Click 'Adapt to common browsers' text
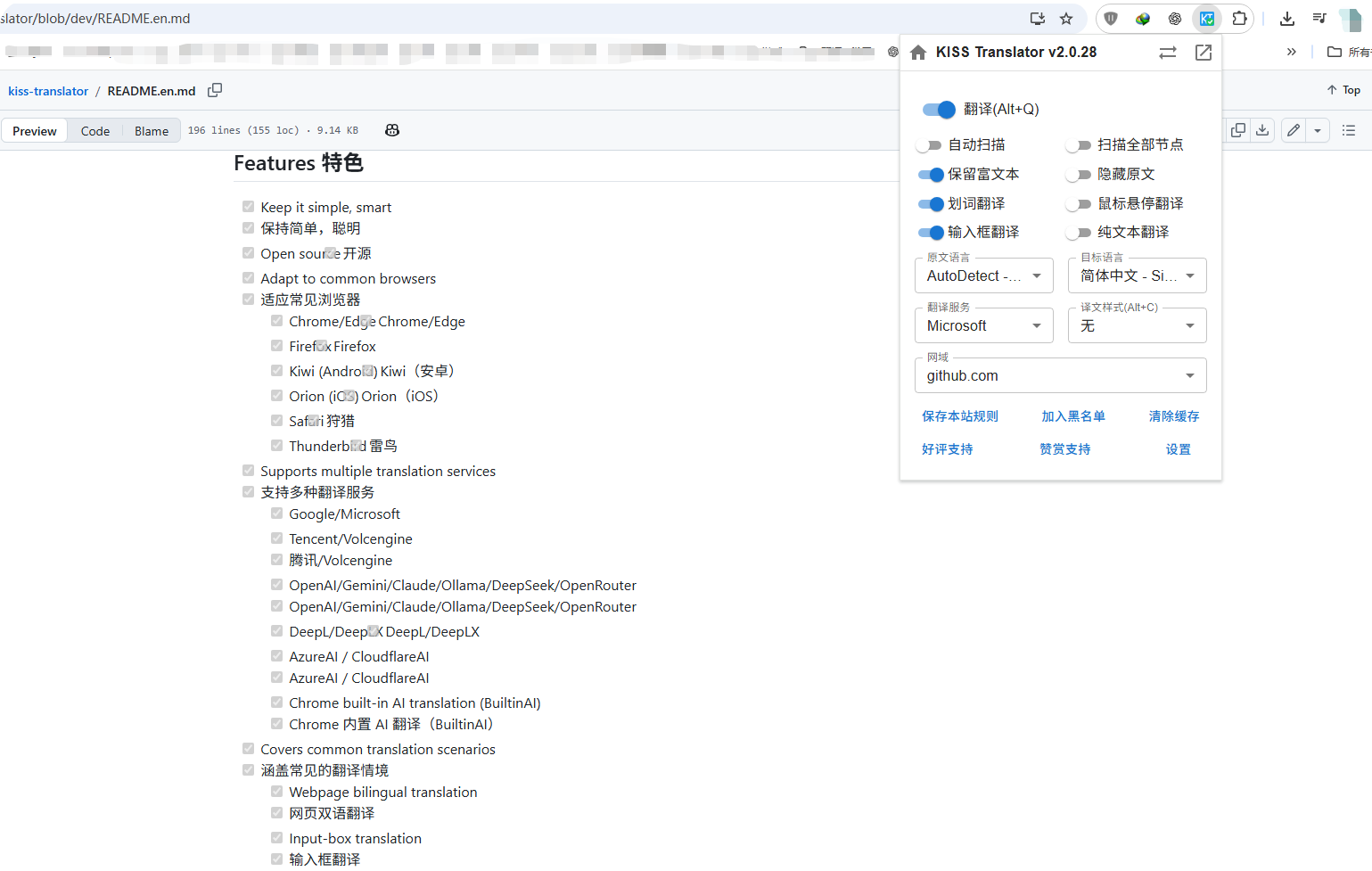Screen dimensions: 1372x871 tap(348, 278)
